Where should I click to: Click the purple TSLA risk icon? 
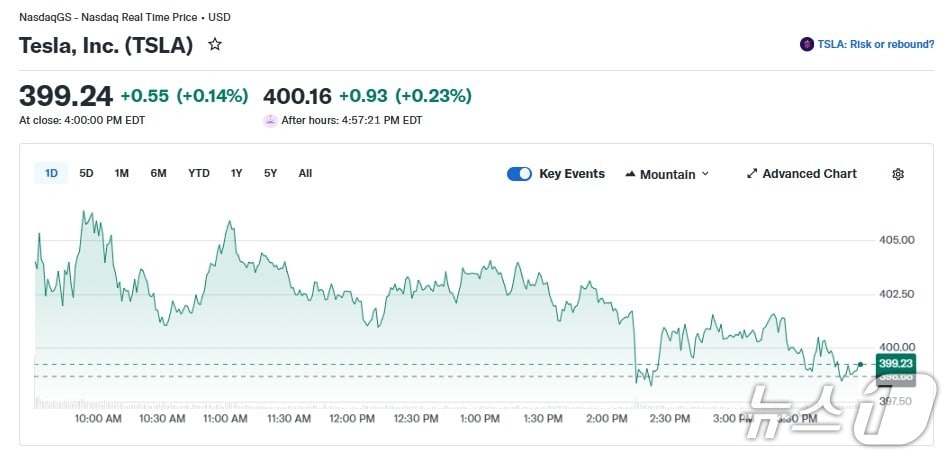coord(807,44)
